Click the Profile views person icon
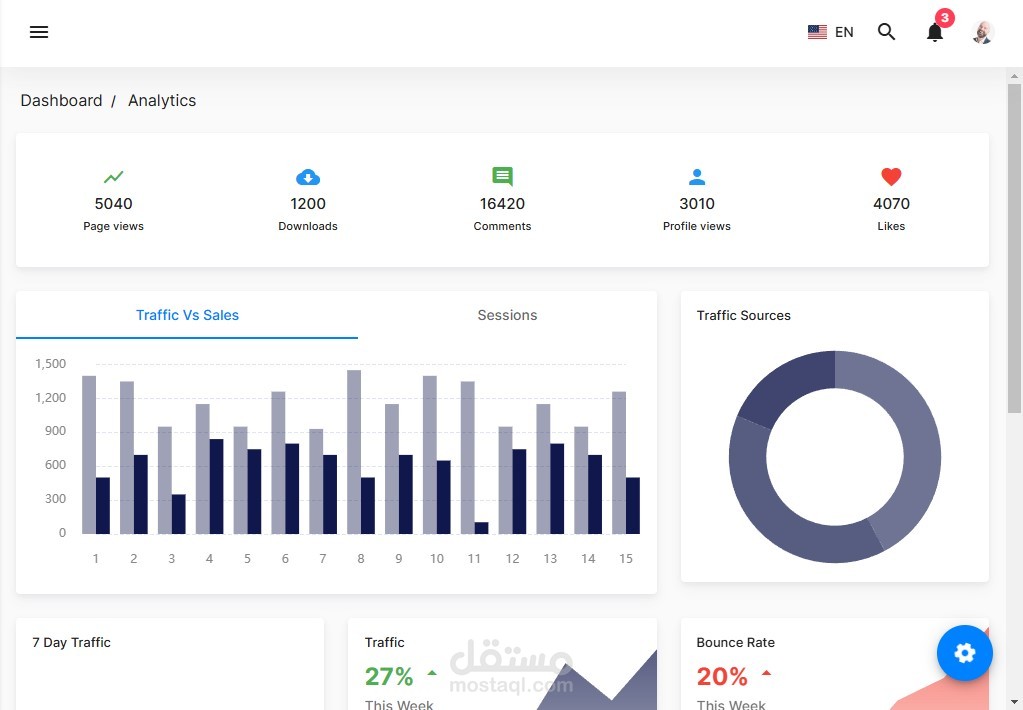1023x710 pixels. 697,177
